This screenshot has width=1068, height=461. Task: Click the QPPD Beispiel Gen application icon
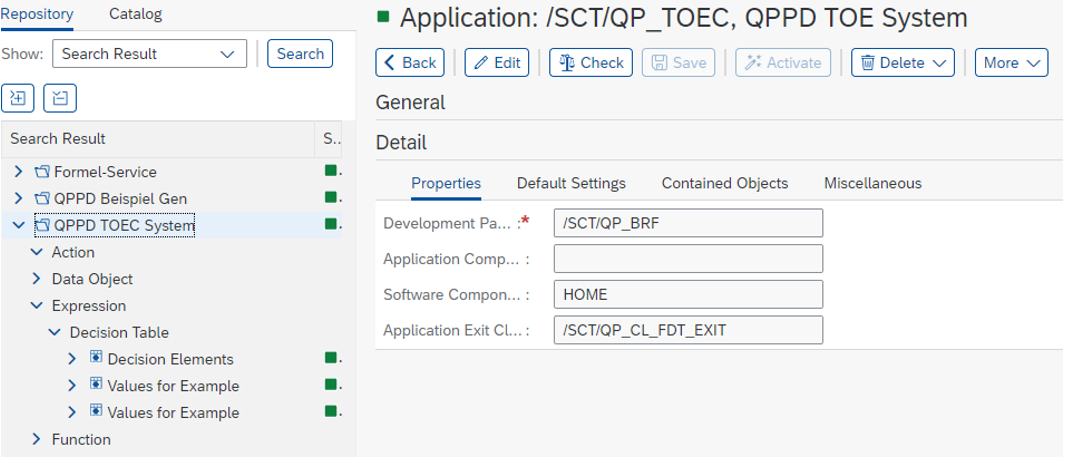pos(42,198)
